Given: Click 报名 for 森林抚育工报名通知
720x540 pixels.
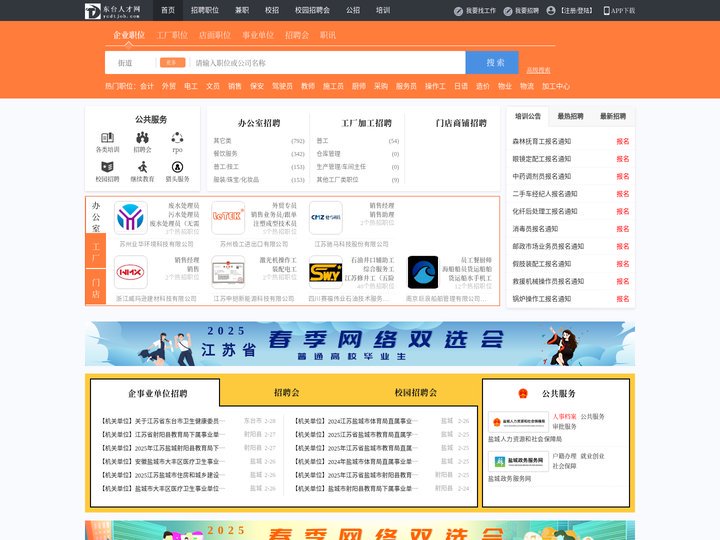Looking at the screenshot, I should [x=623, y=141].
